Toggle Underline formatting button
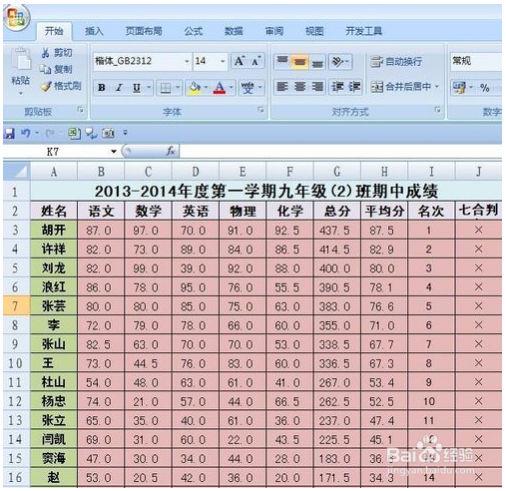Screen dimensions: 506x491 136,88
